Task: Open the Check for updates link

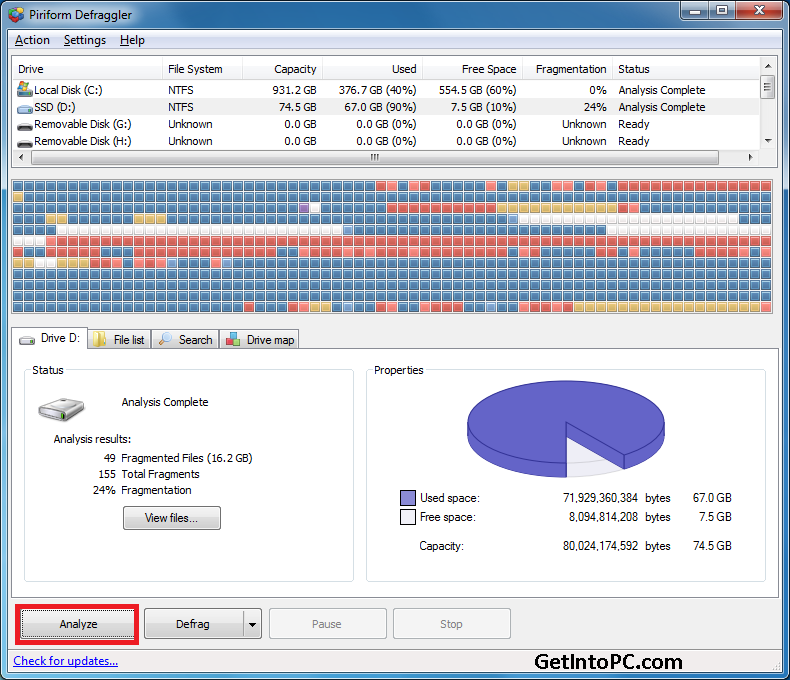Action: click(x=65, y=661)
